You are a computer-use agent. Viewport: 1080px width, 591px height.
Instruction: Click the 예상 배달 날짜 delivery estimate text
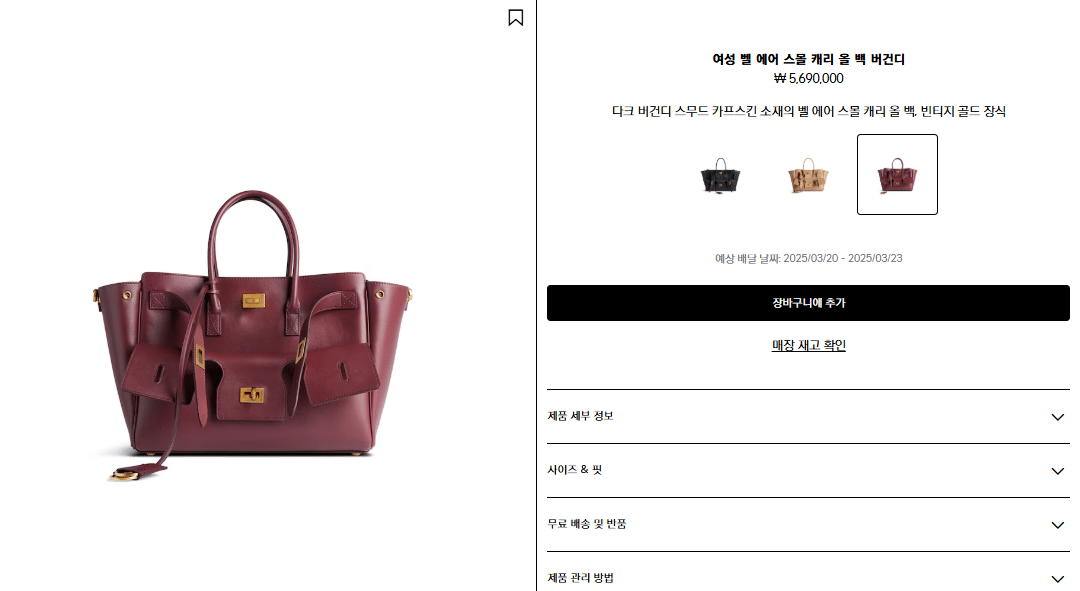(808, 258)
